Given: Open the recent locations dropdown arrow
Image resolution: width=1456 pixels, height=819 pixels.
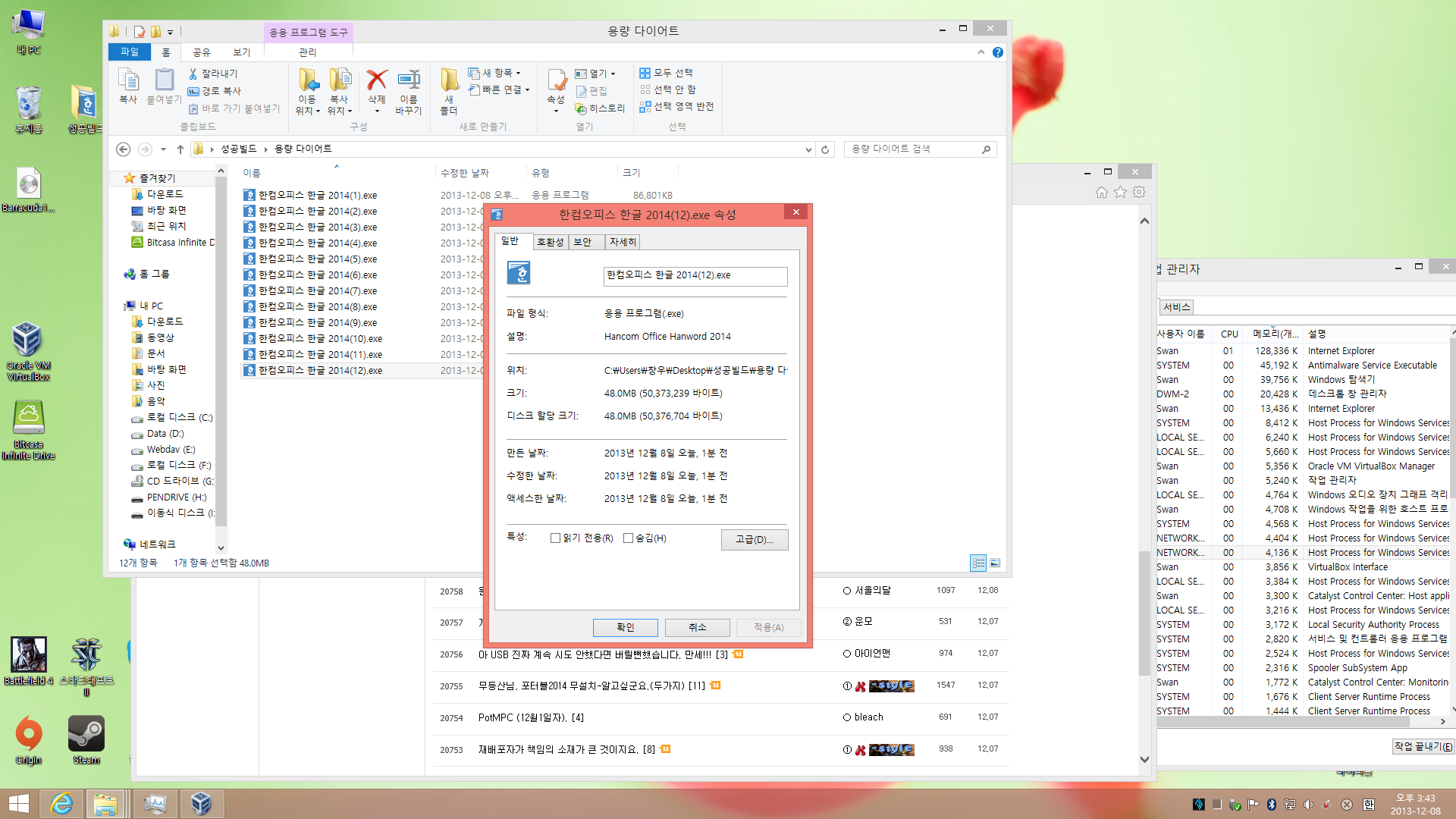Looking at the screenshot, I should tap(163, 149).
